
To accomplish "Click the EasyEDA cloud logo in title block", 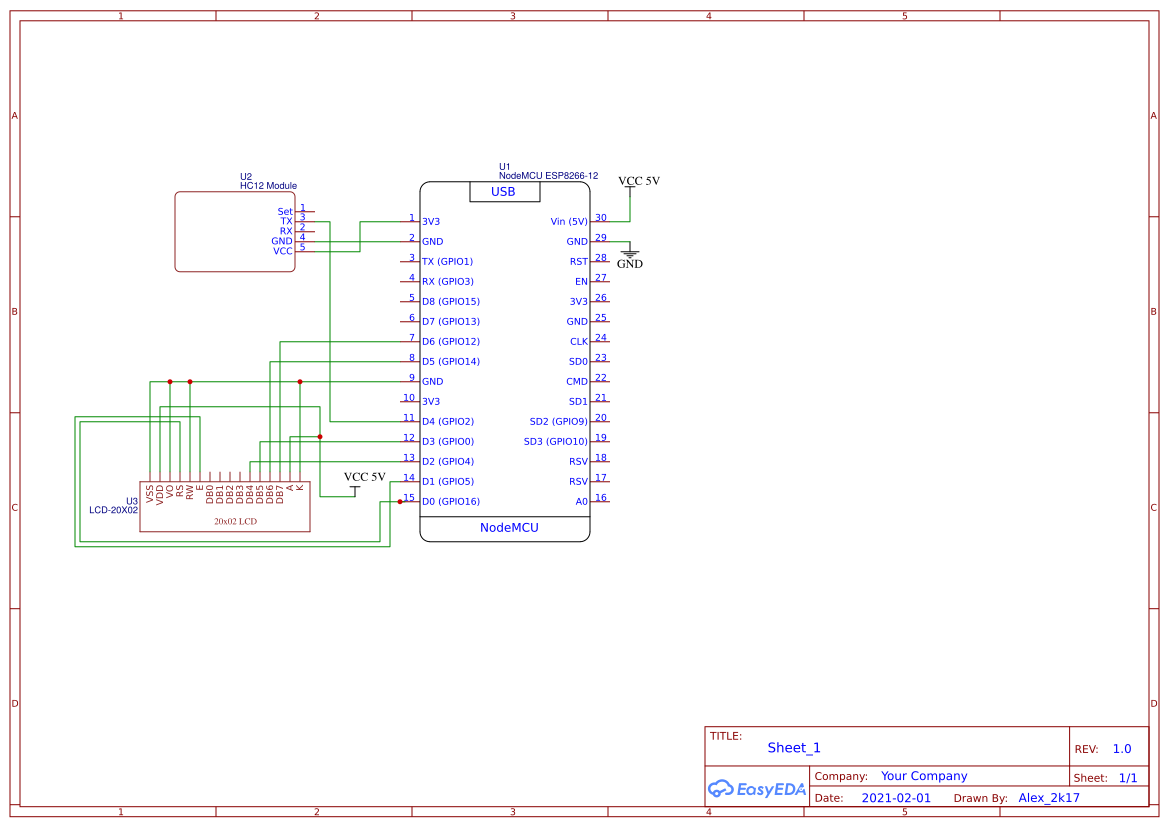I will [x=720, y=789].
